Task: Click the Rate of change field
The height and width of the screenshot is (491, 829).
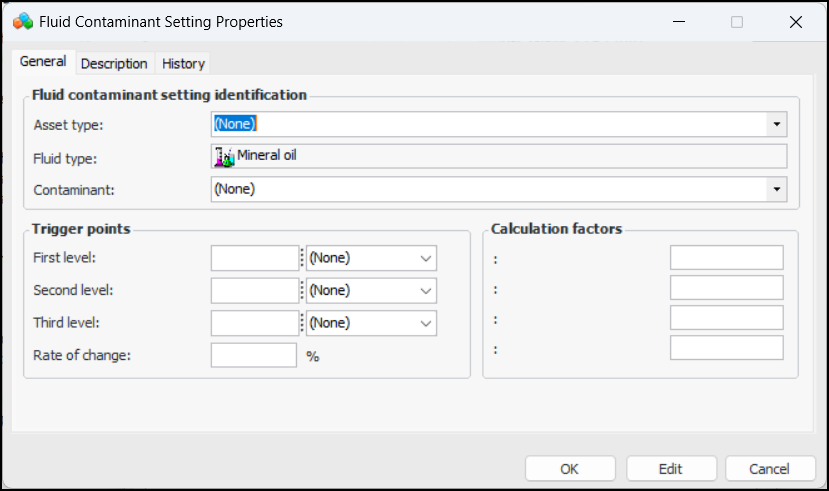Action: pos(253,356)
